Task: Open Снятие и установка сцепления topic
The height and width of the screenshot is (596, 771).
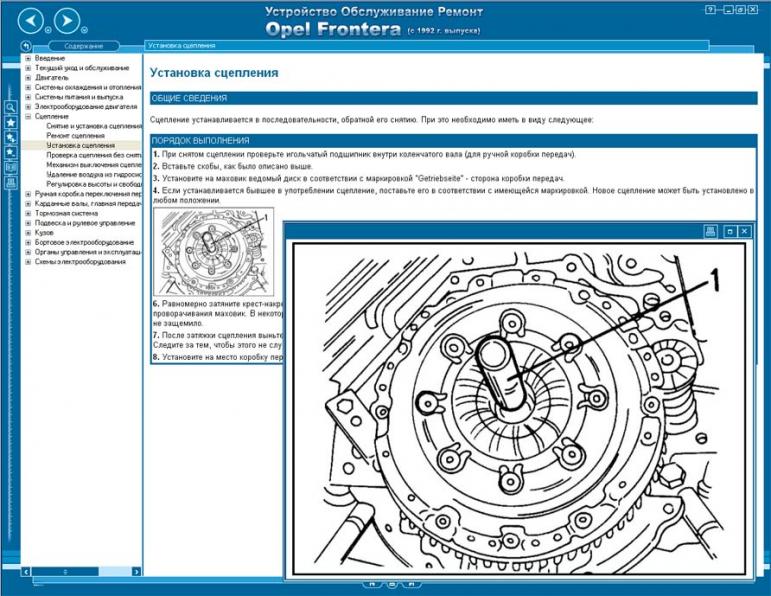Action: click(94, 126)
